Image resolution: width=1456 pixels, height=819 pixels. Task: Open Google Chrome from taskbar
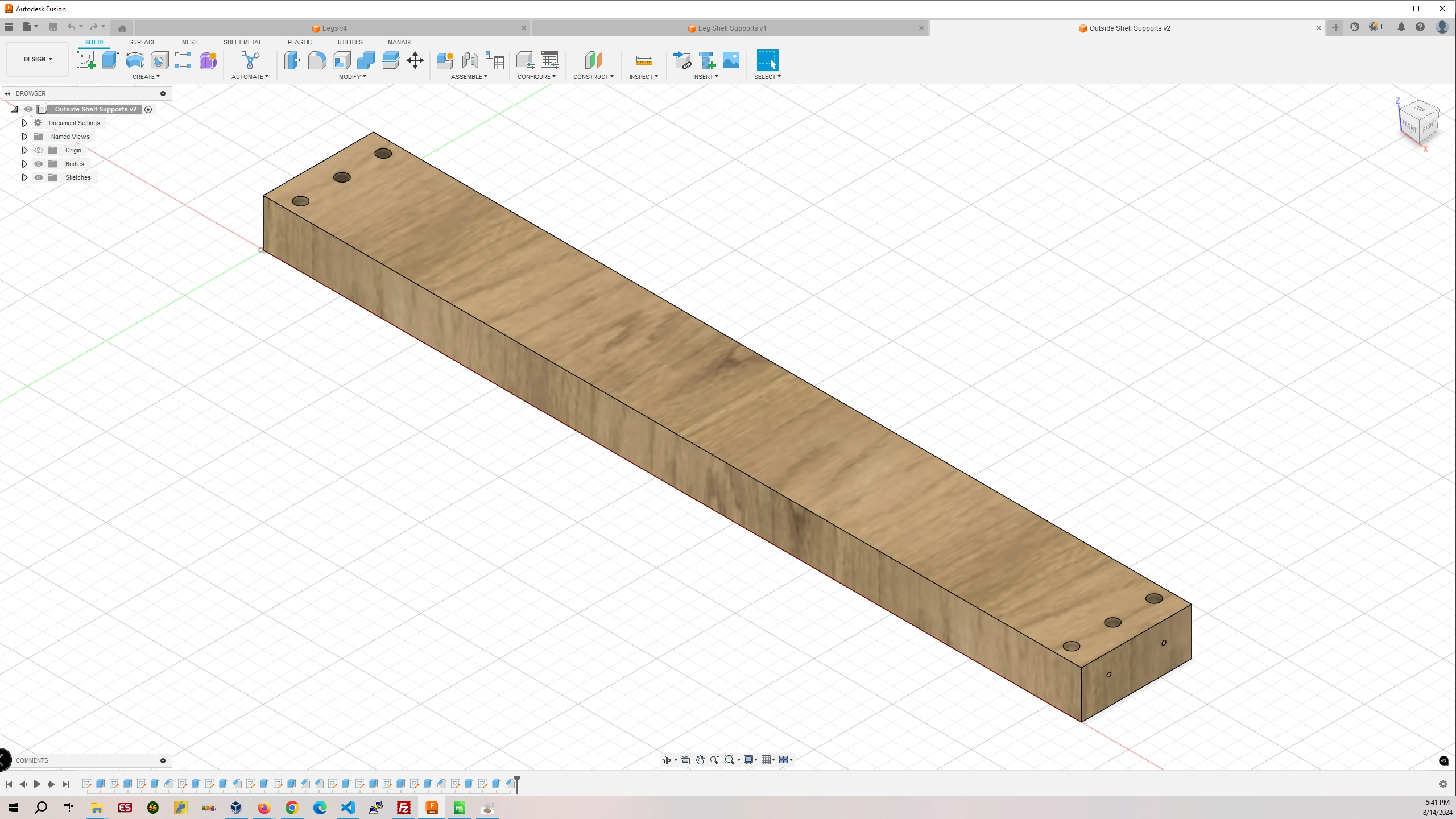tap(292, 808)
